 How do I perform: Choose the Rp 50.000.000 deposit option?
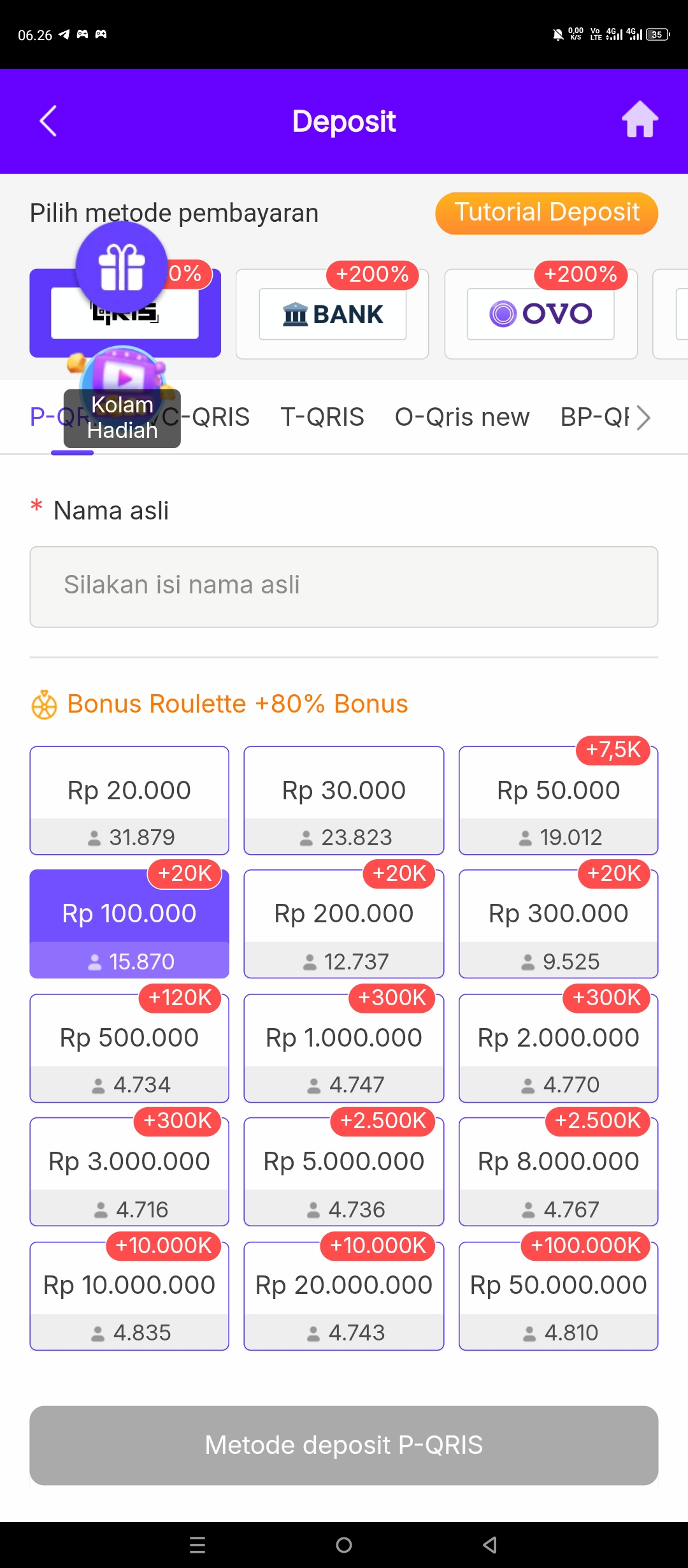[558, 1295]
